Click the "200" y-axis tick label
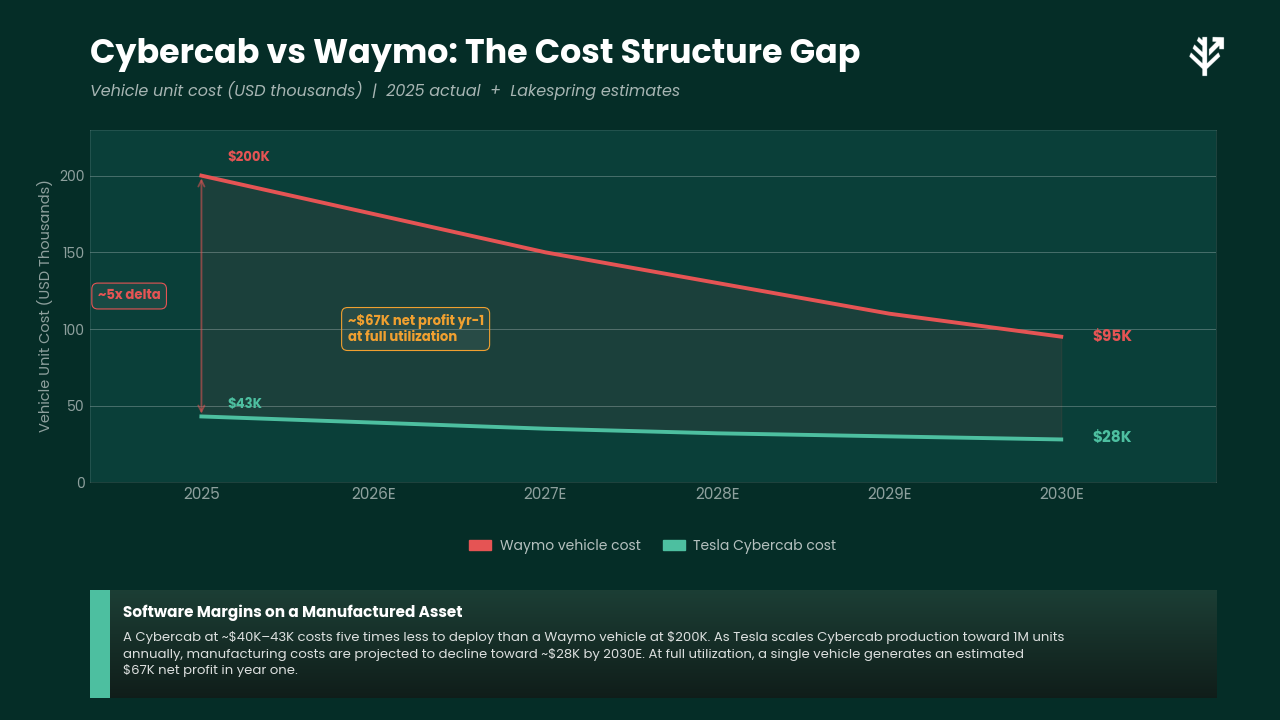The width and height of the screenshot is (1280, 720). click(x=74, y=176)
